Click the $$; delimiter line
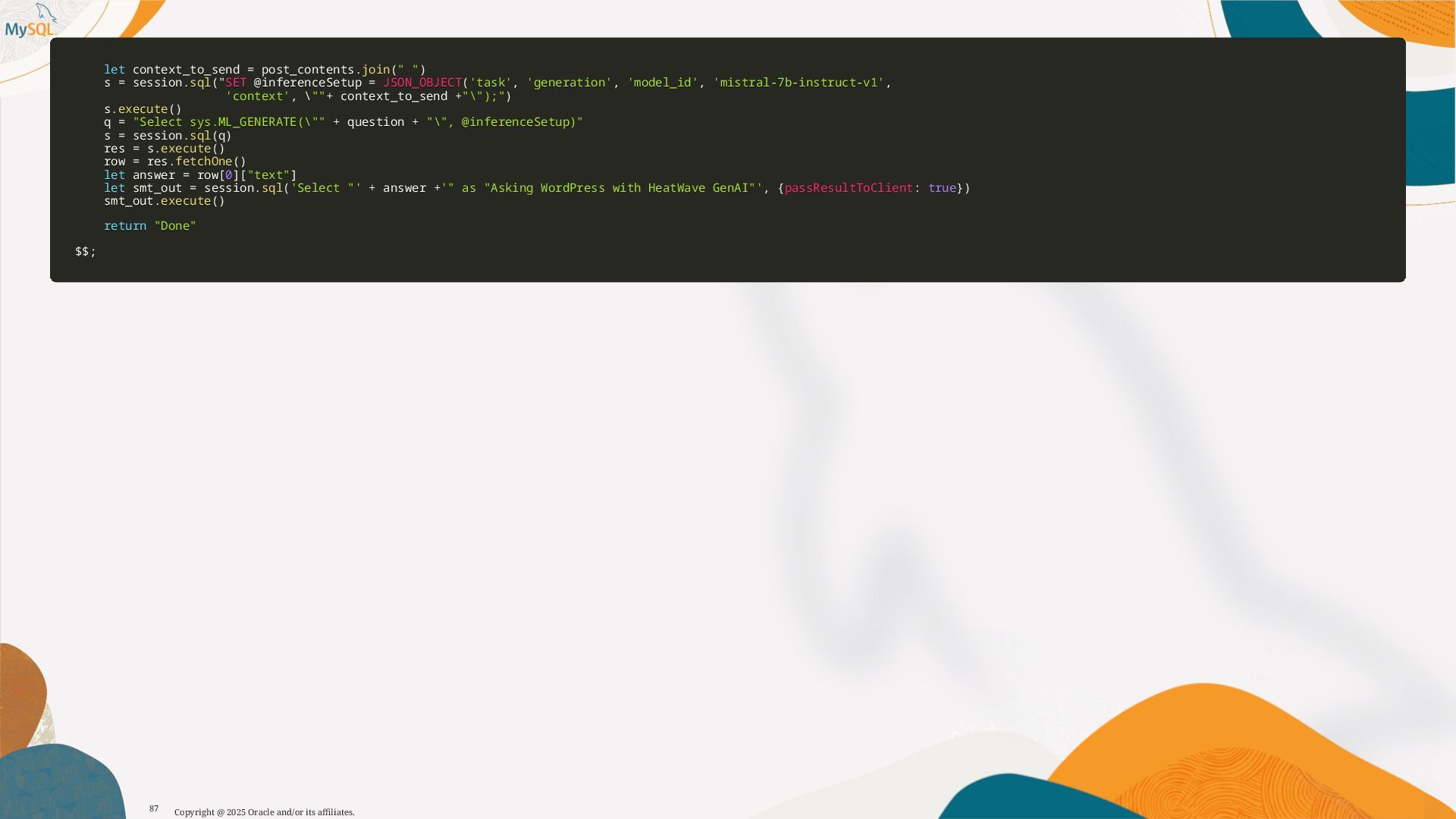This screenshot has height=819, width=1456. point(86,252)
